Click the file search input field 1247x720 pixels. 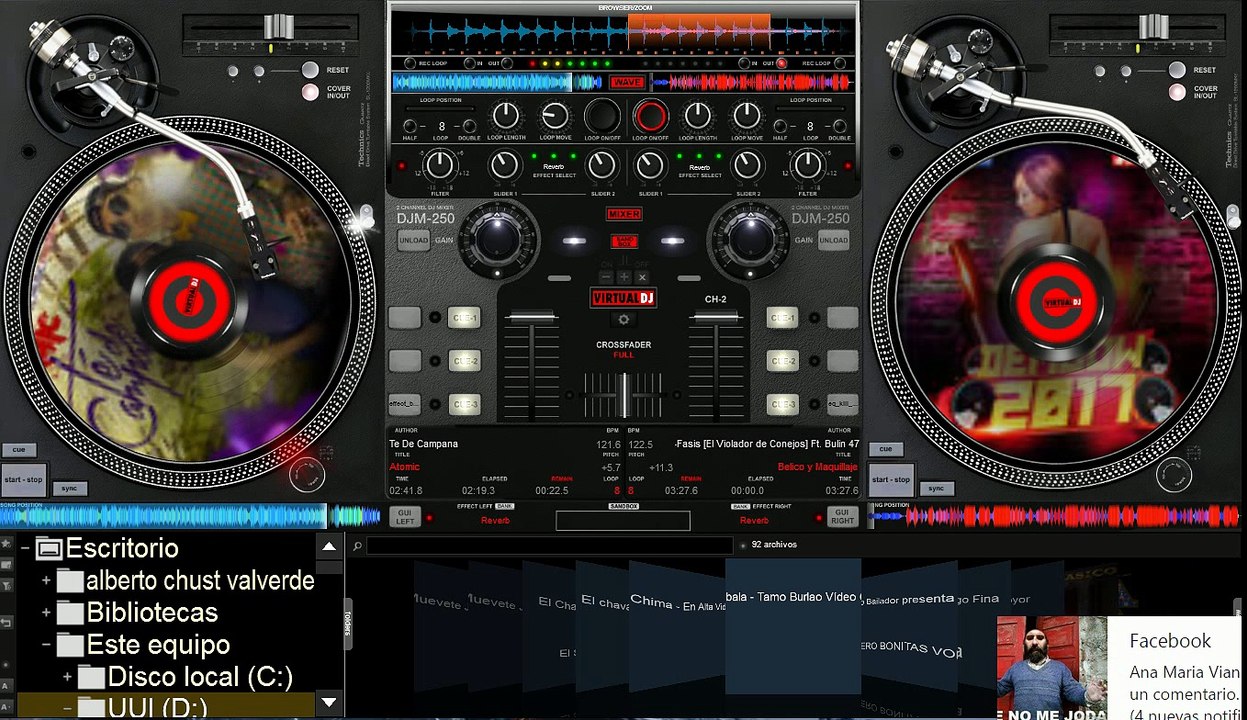point(549,545)
